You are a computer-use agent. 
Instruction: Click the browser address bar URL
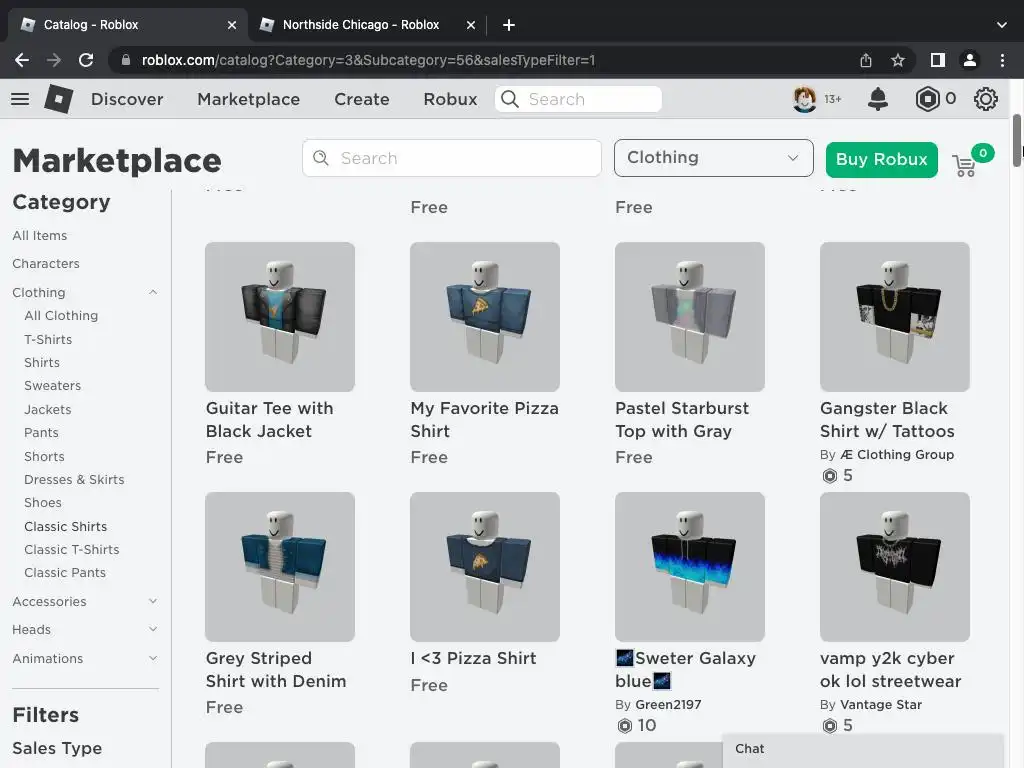(x=368, y=60)
